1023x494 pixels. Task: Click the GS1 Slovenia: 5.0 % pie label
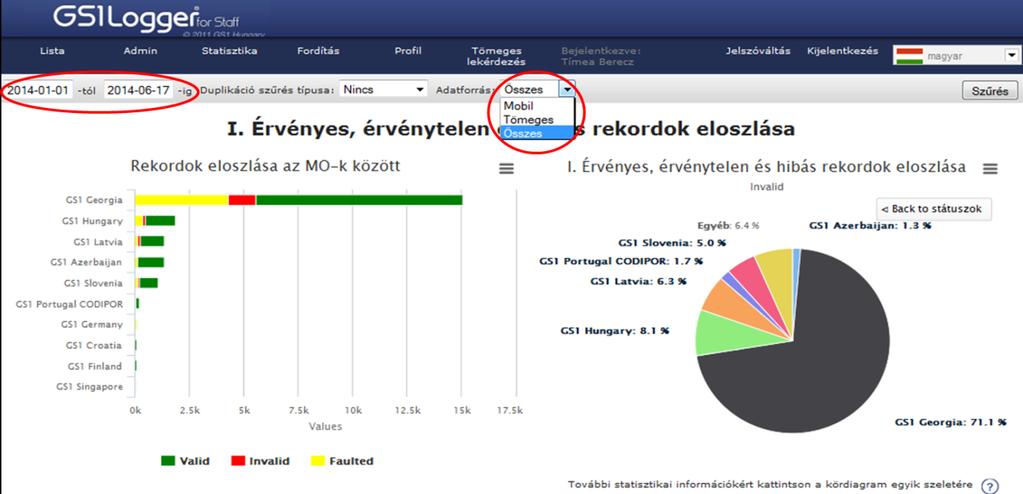click(x=672, y=243)
